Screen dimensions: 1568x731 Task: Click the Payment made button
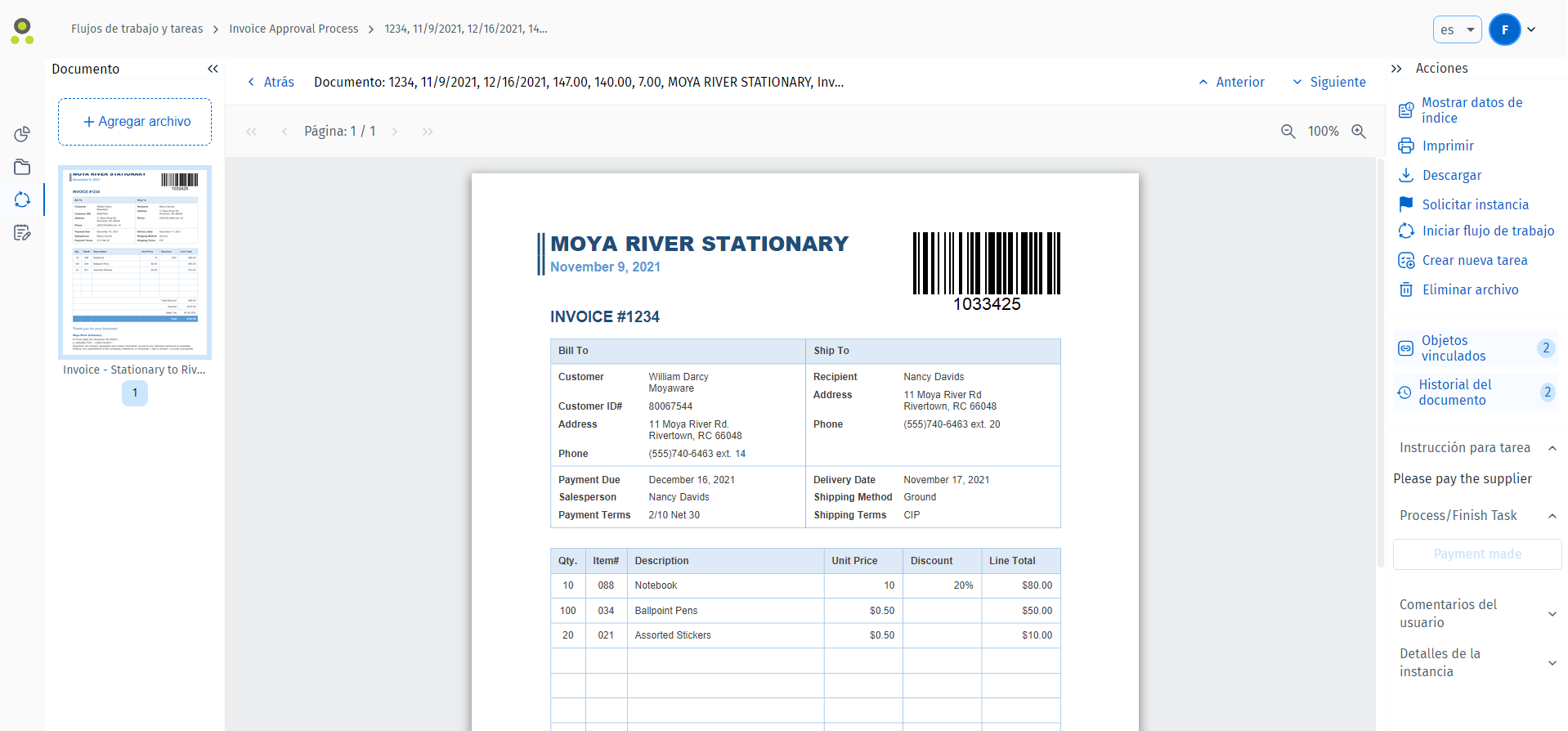coord(1476,554)
